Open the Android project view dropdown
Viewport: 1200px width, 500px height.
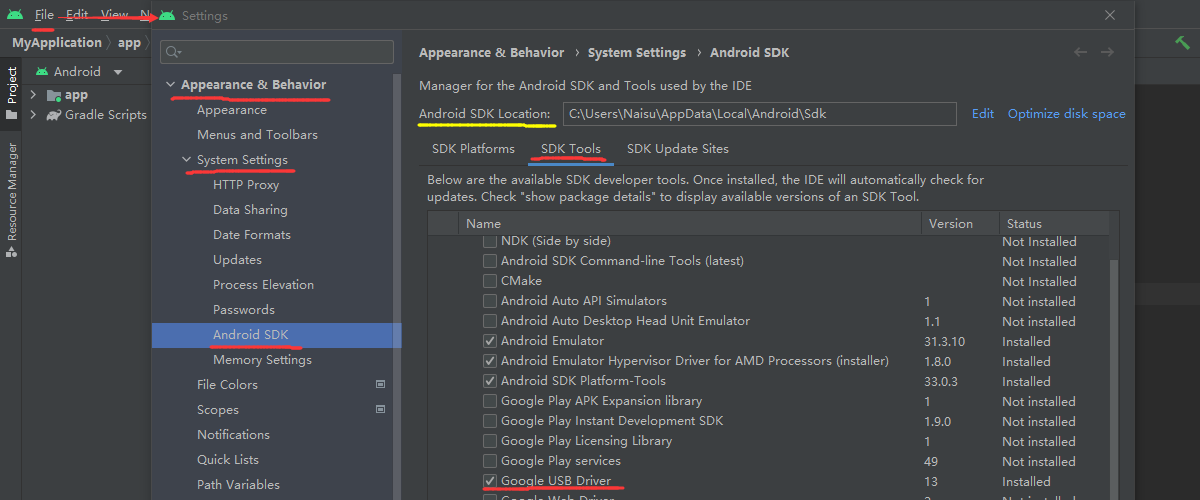(118, 72)
